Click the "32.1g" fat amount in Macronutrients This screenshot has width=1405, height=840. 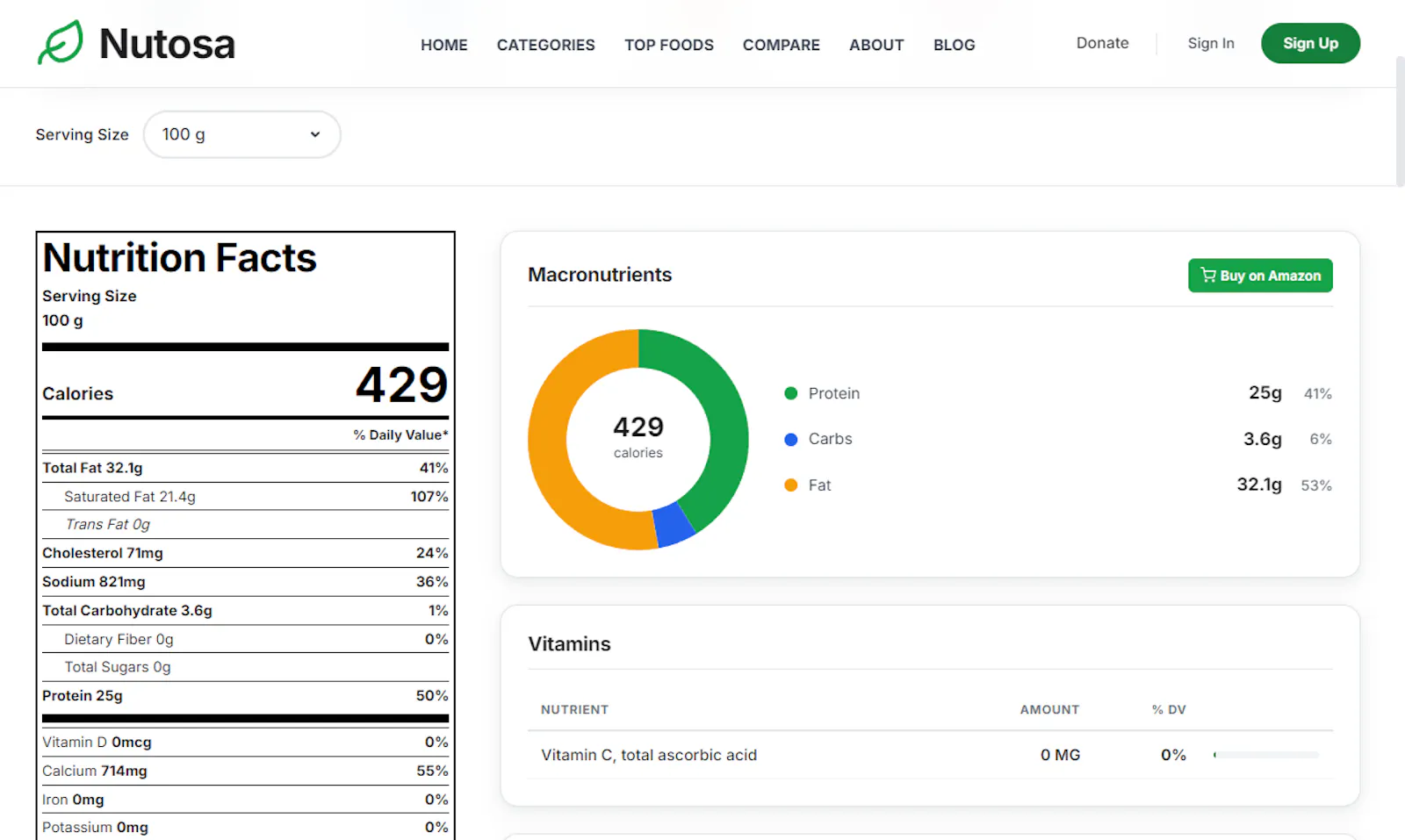[x=1259, y=485]
